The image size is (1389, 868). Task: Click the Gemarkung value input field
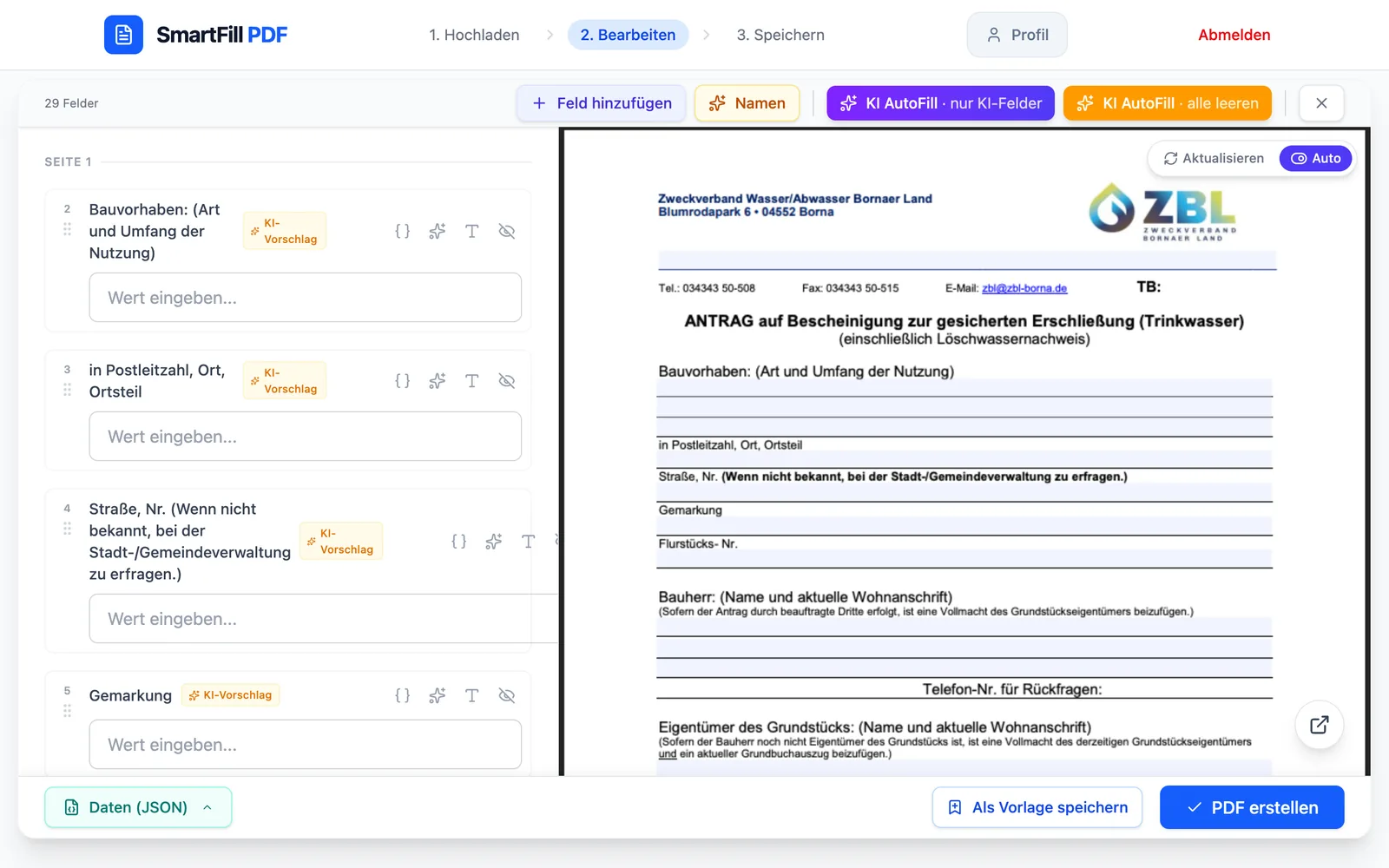(x=305, y=745)
